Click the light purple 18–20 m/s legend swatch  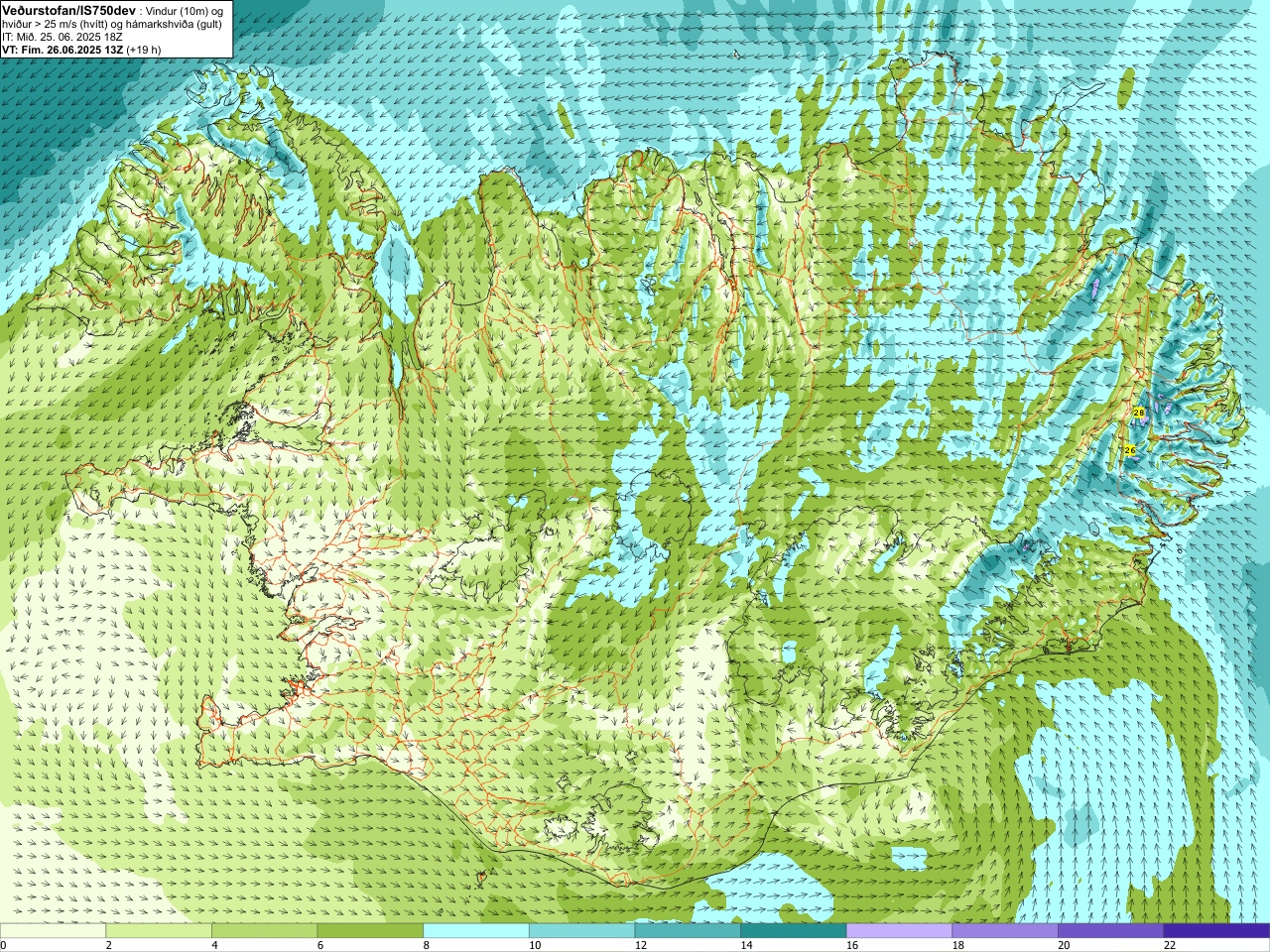(x=1005, y=930)
